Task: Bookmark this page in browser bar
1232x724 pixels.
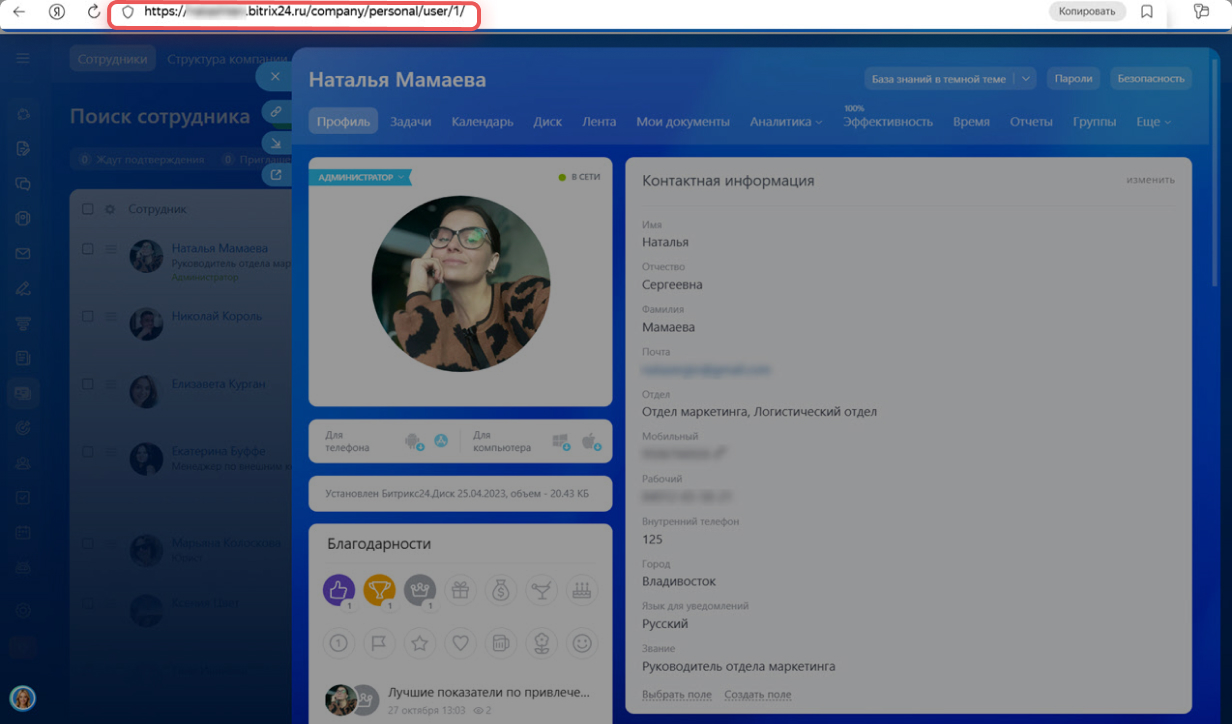Action: point(1147,12)
